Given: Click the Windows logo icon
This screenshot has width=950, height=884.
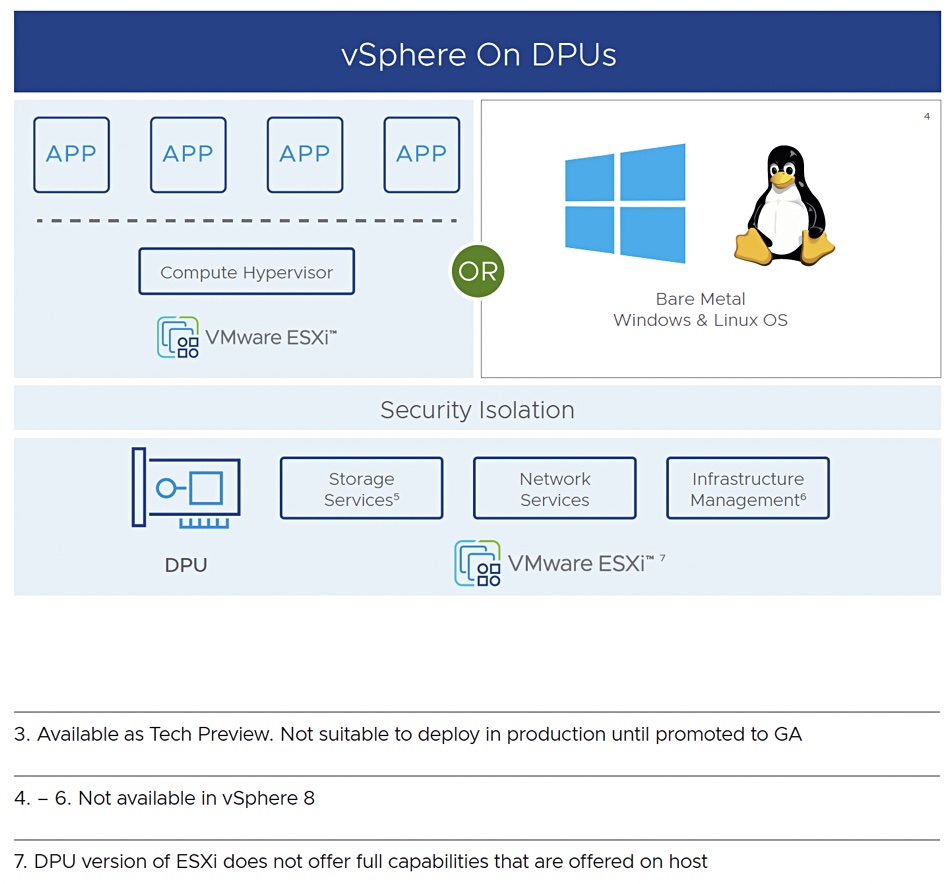Looking at the screenshot, I should tap(625, 204).
